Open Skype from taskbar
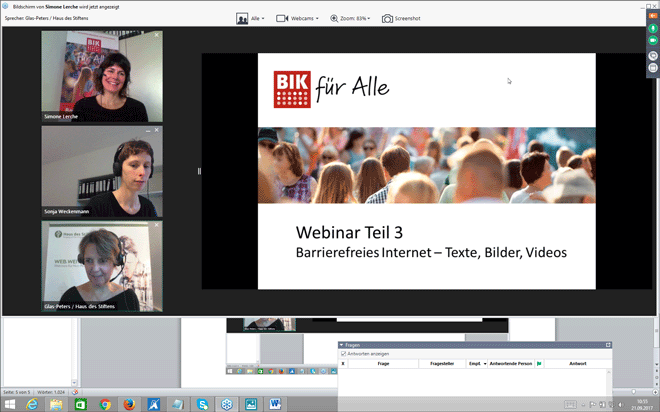 202,404
